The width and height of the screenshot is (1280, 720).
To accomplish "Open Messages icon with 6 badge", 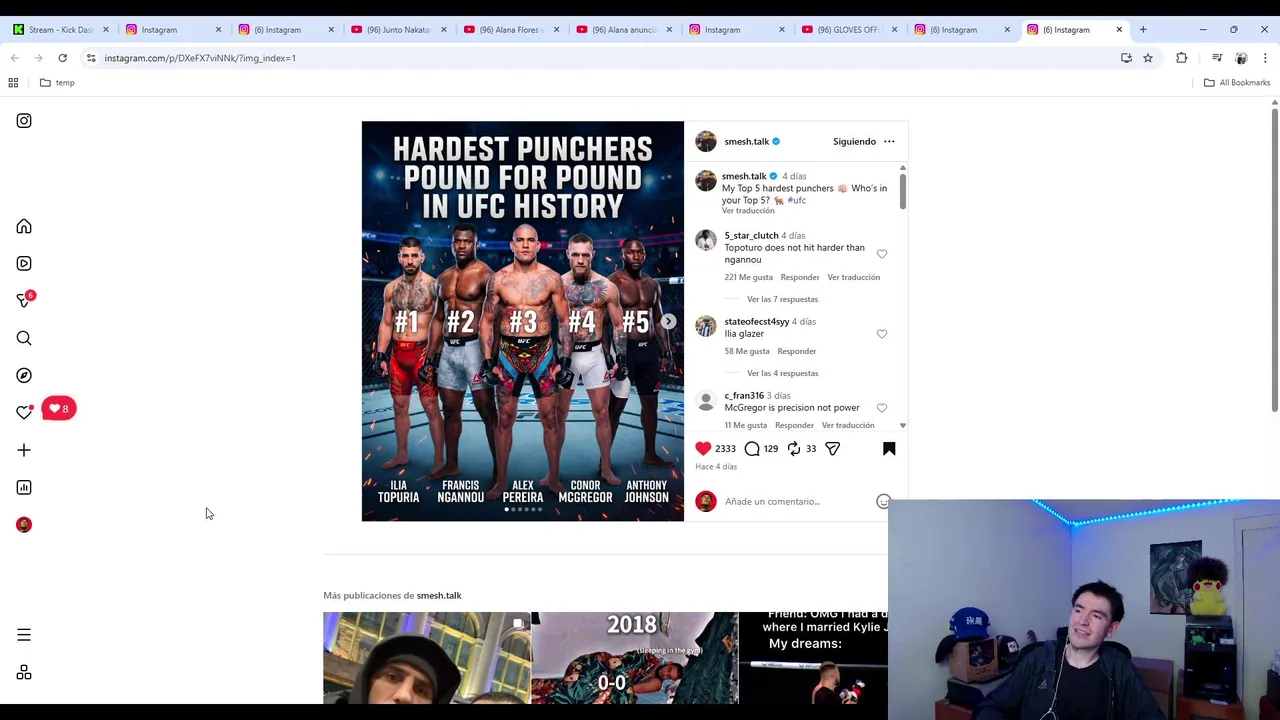I will click(24, 300).
